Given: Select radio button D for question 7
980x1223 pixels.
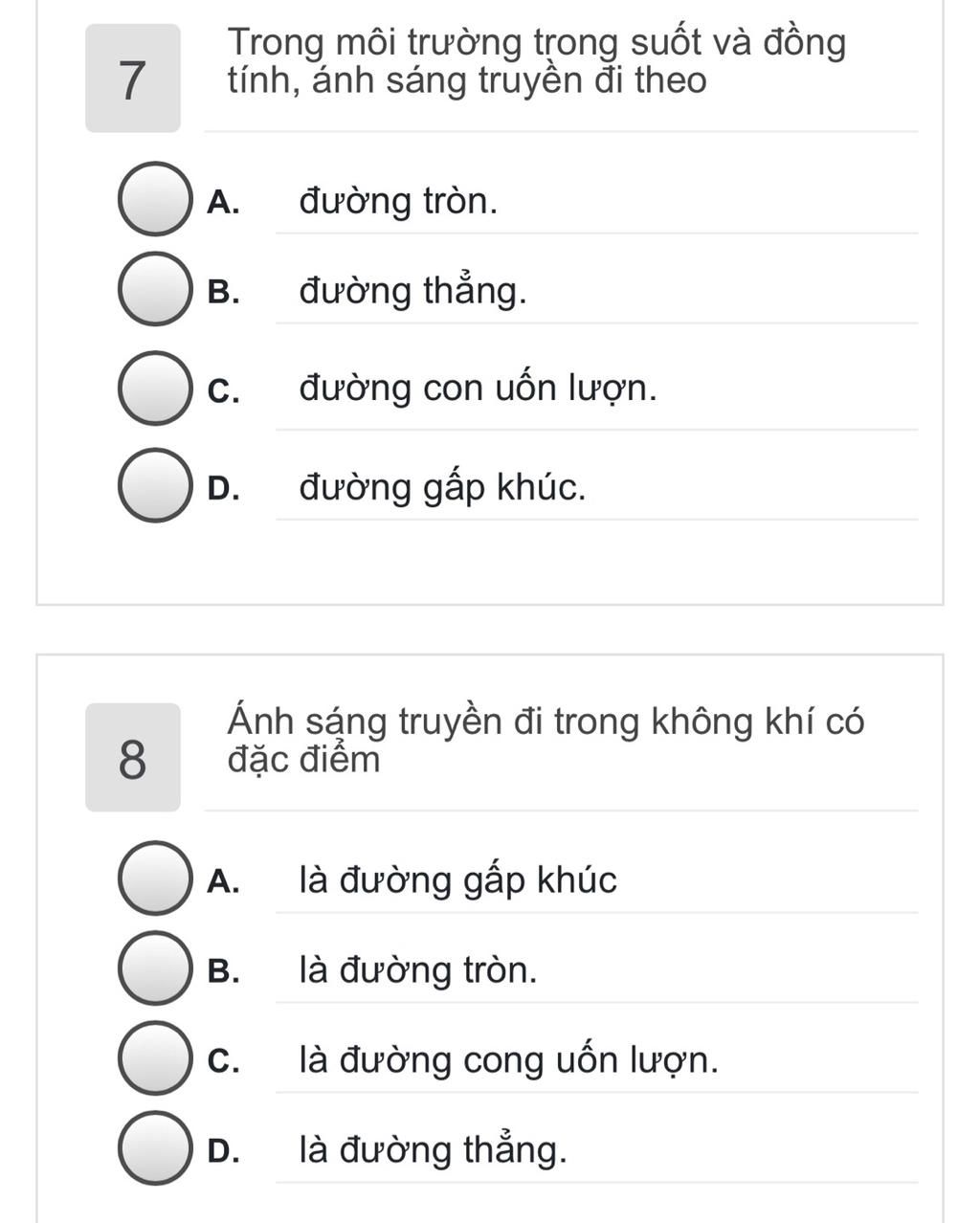Looking at the screenshot, I should pyautogui.click(x=154, y=486).
